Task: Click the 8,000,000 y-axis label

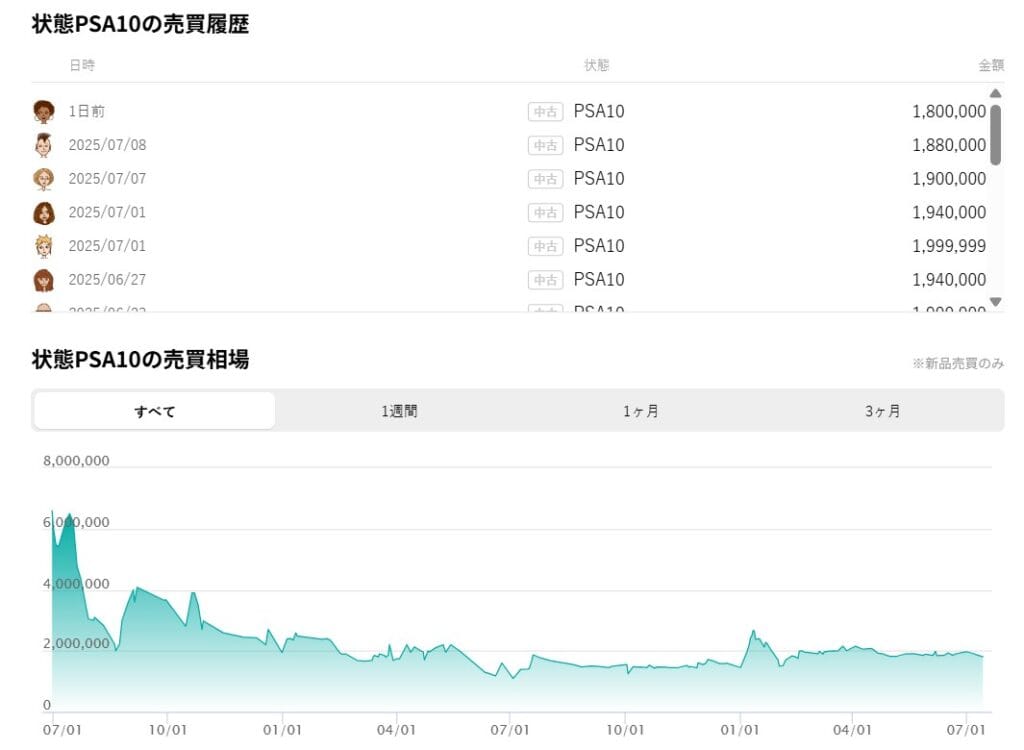Action: [x=76, y=461]
